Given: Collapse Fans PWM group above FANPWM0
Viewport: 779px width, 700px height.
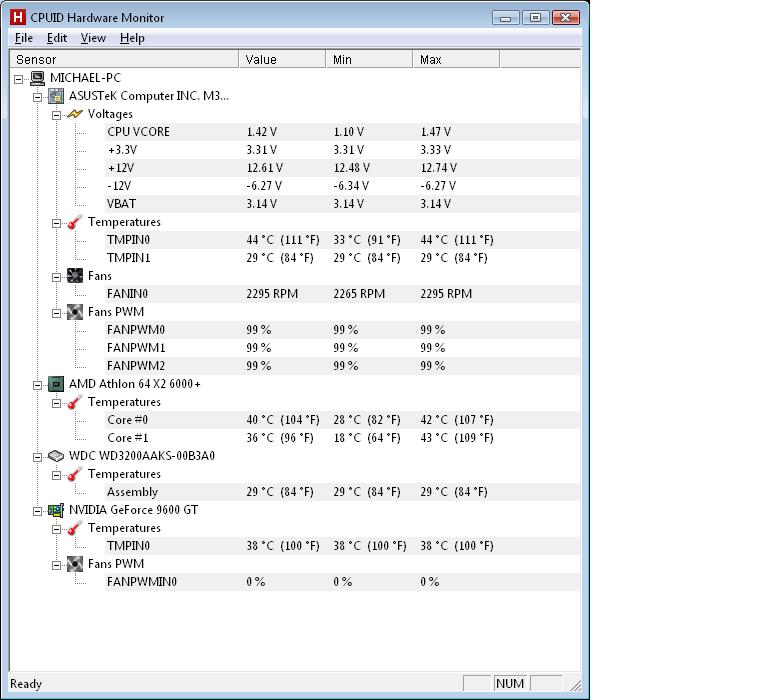Looking at the screenshot, I should pos(57,313).
